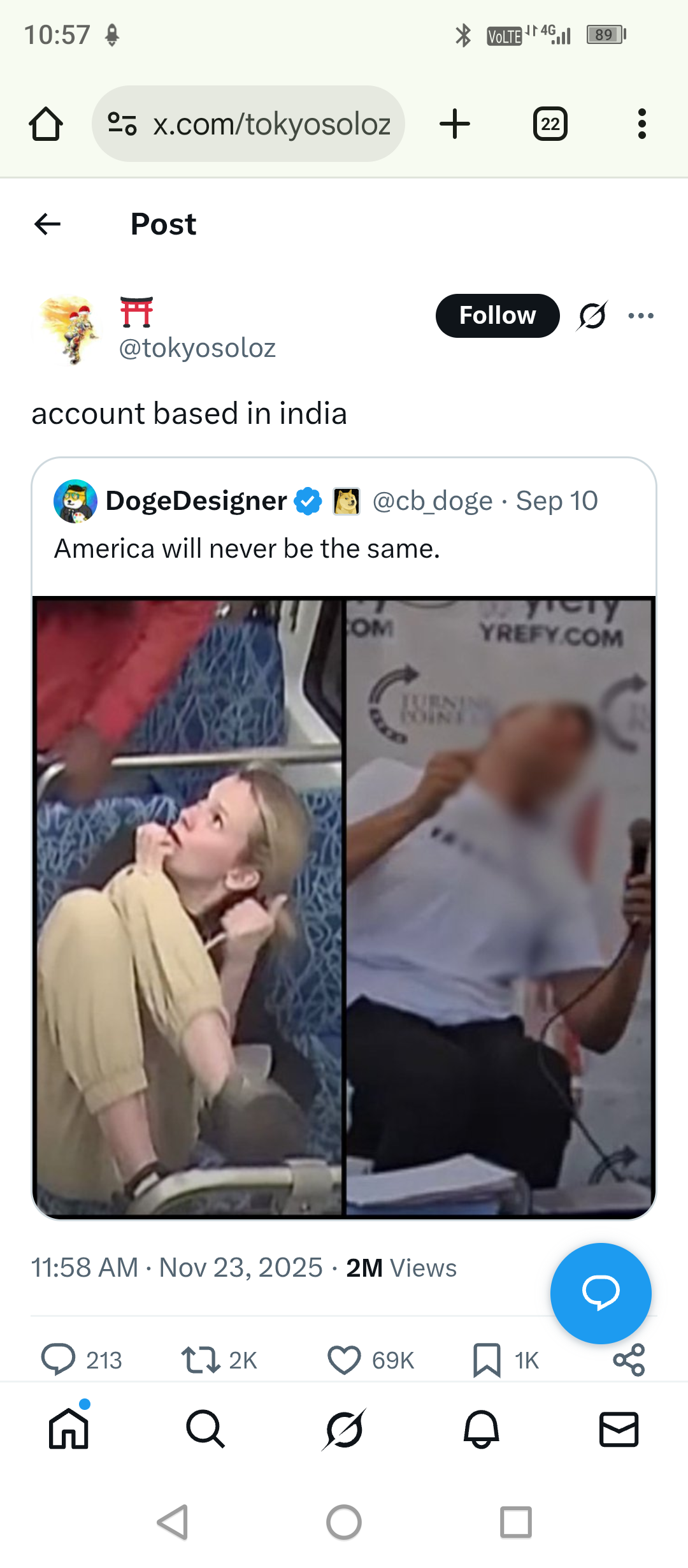Open the @tokyosoloz profile handle
This screenshot has height=1568, width=688.
pos(197,348)
